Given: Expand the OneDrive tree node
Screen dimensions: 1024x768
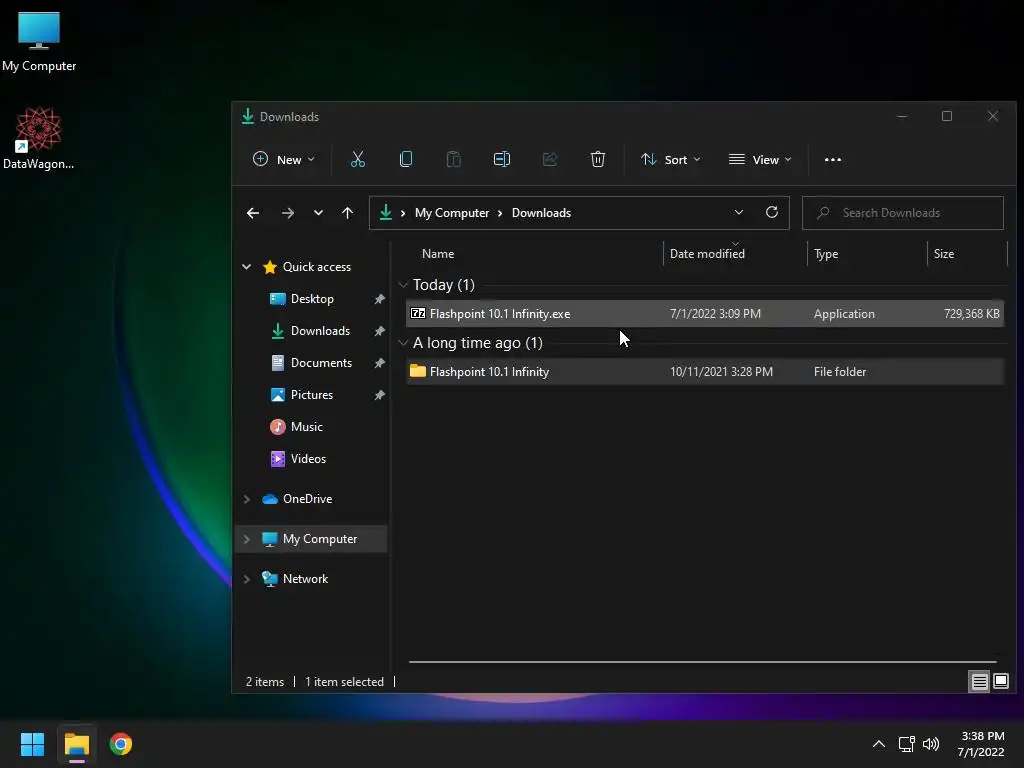Looking at the screenshot, I should click(247, 499).
